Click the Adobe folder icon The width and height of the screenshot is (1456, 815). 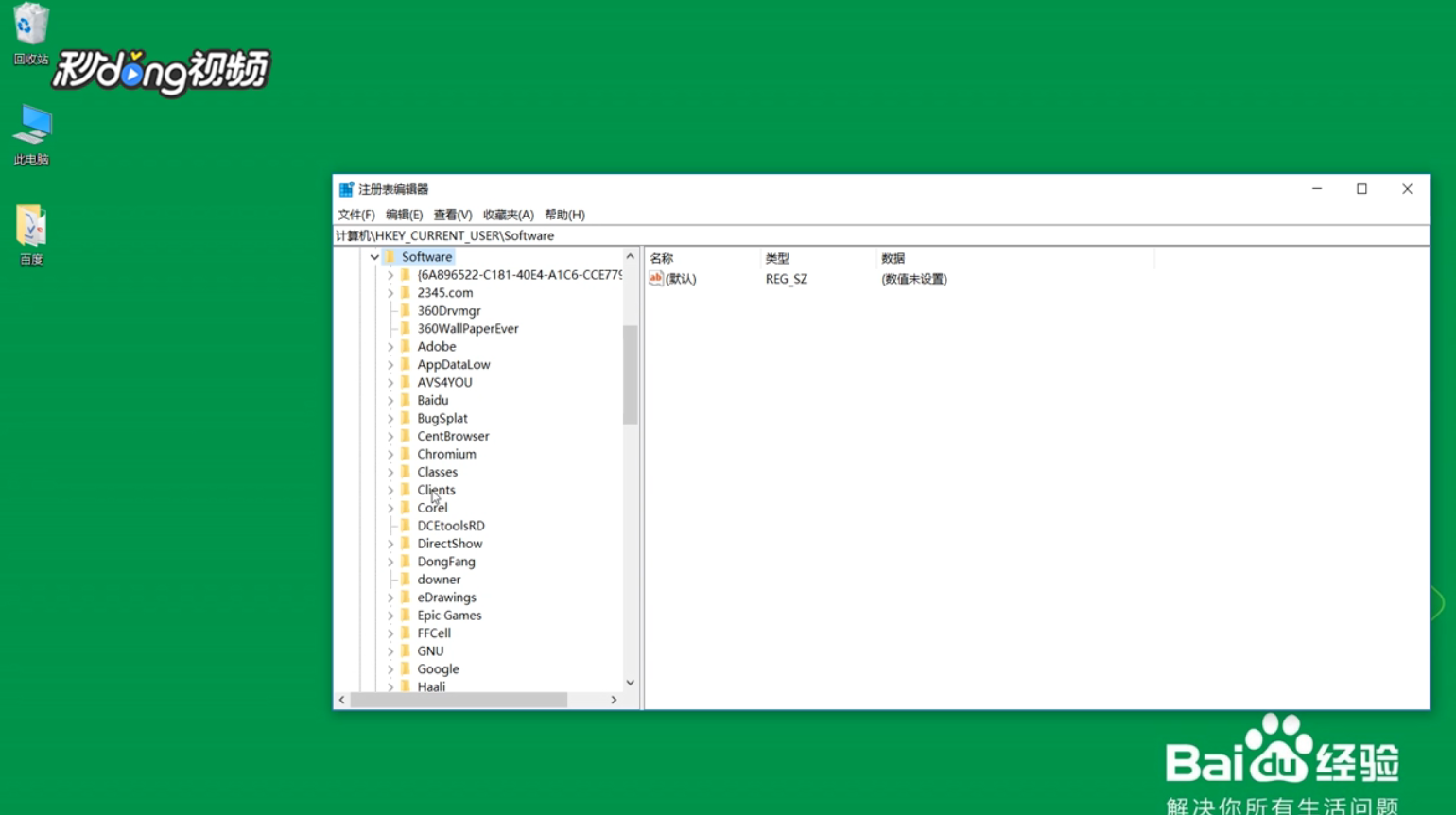[407, 347]
